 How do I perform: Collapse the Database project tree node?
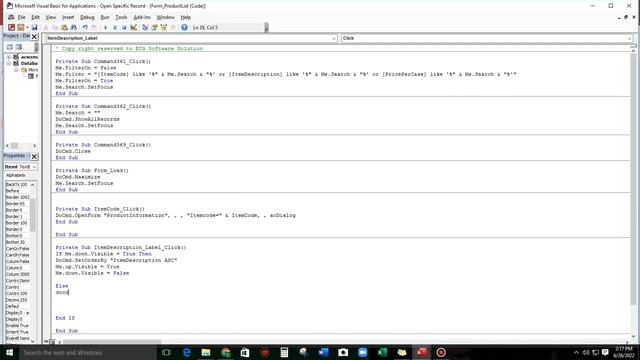point(9,64)
